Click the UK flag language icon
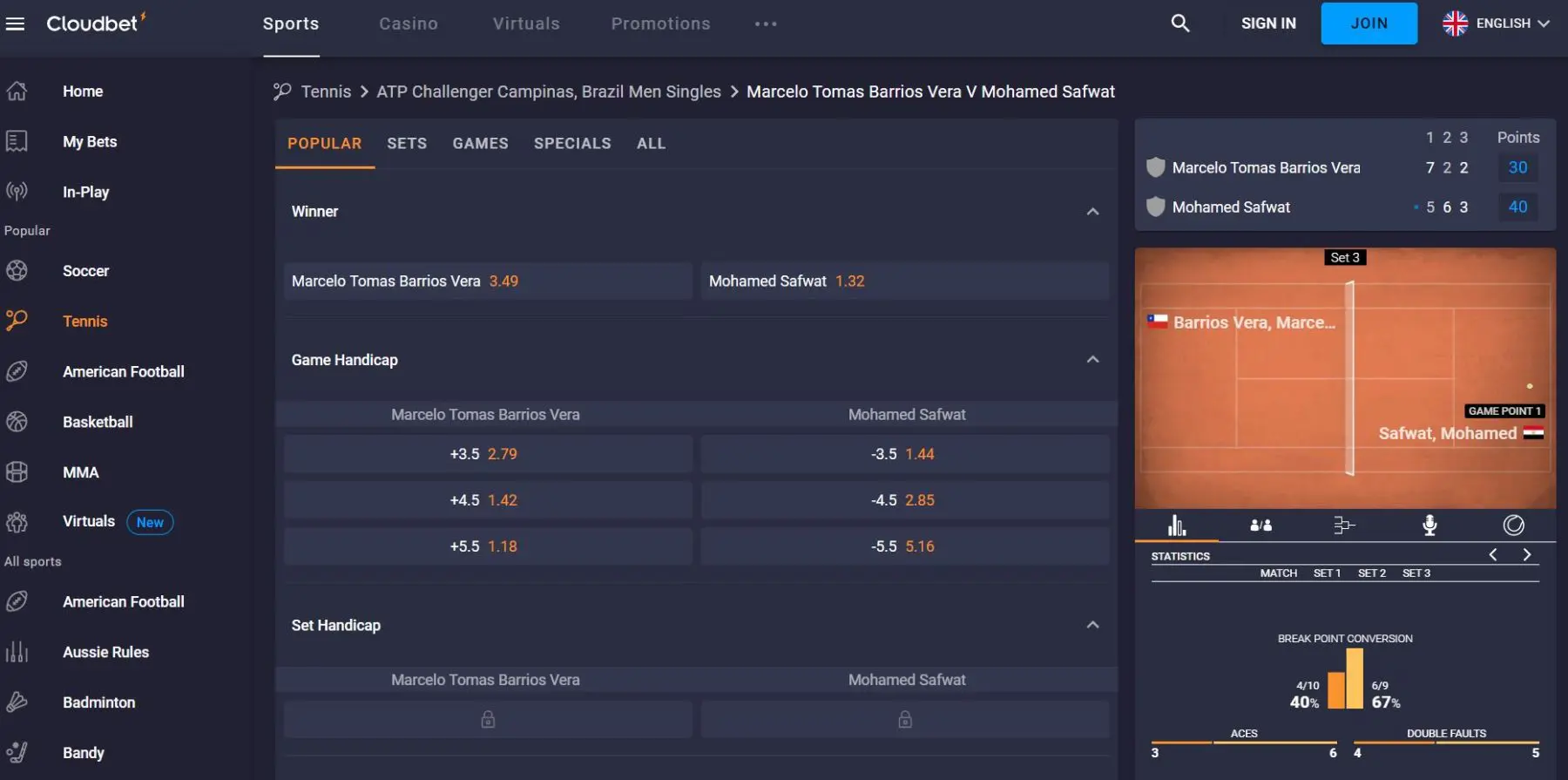The height and width of the screenshot is (780, 1568). click(1455, 24)
